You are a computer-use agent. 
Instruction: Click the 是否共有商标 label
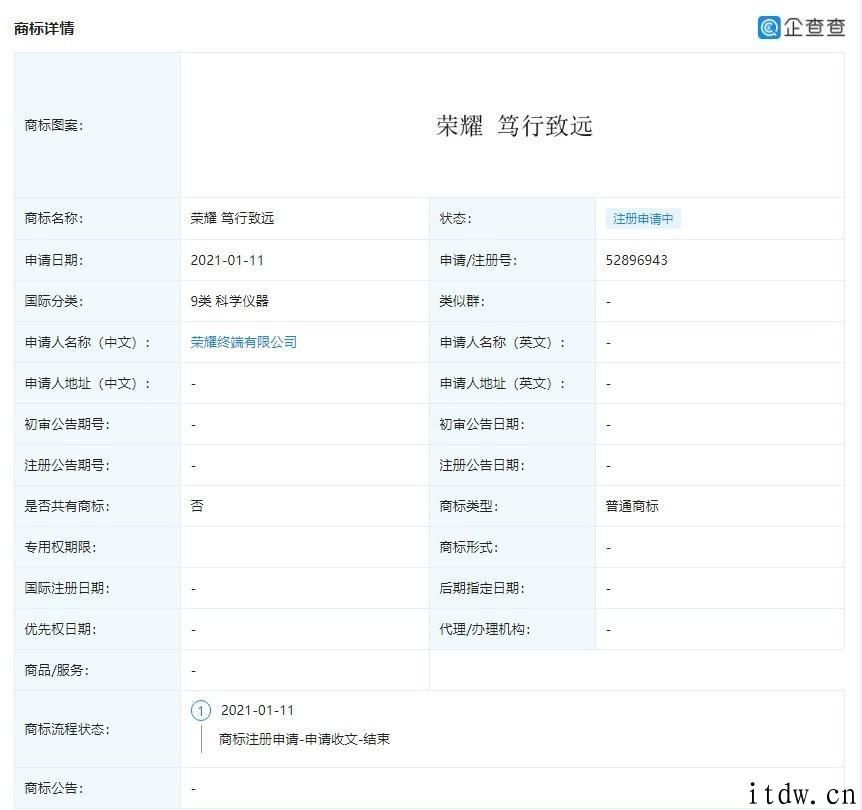point(67,506)
